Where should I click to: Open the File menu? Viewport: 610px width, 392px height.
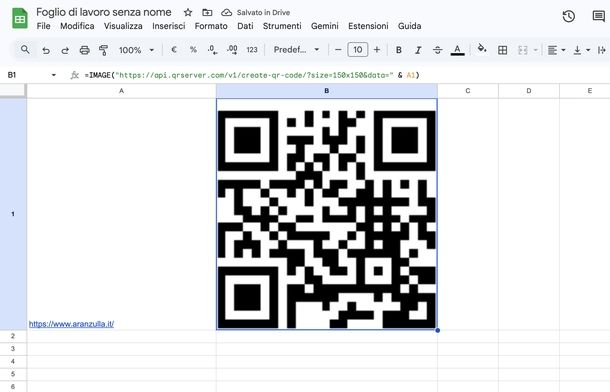point(43,26)
